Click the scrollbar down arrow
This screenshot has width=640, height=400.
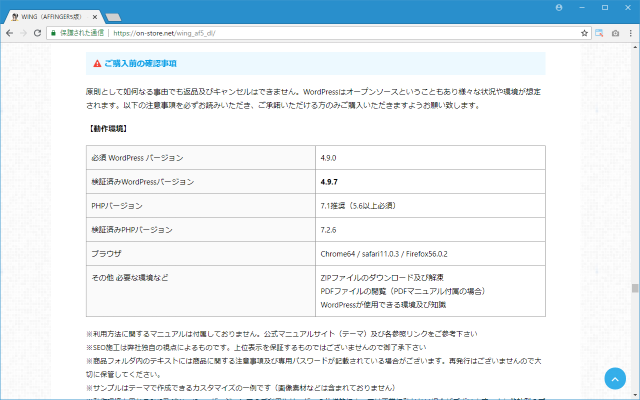point(635,395)
